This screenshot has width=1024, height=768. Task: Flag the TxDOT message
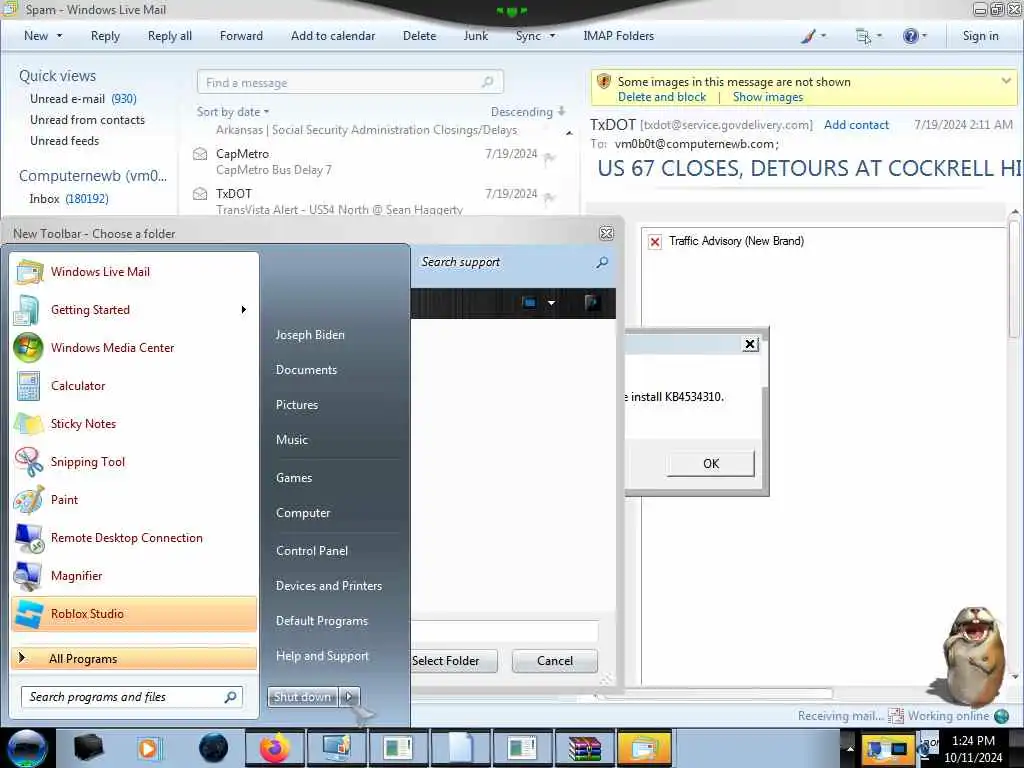coord(549,197)
